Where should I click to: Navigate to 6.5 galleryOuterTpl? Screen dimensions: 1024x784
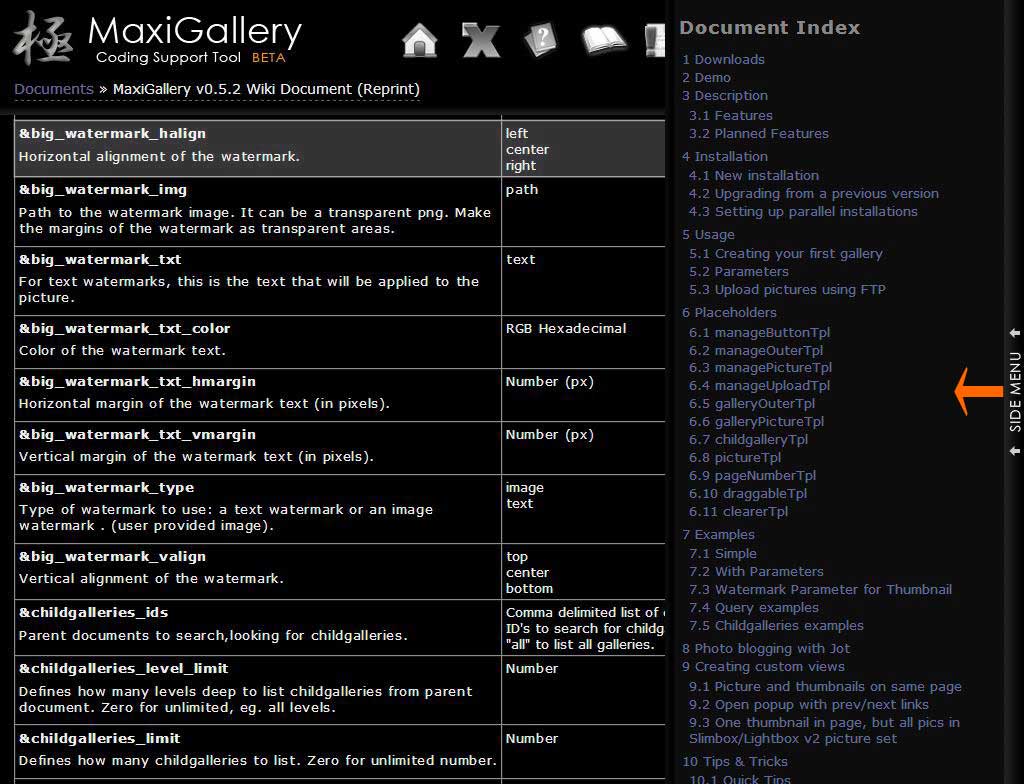click(751, 404)
